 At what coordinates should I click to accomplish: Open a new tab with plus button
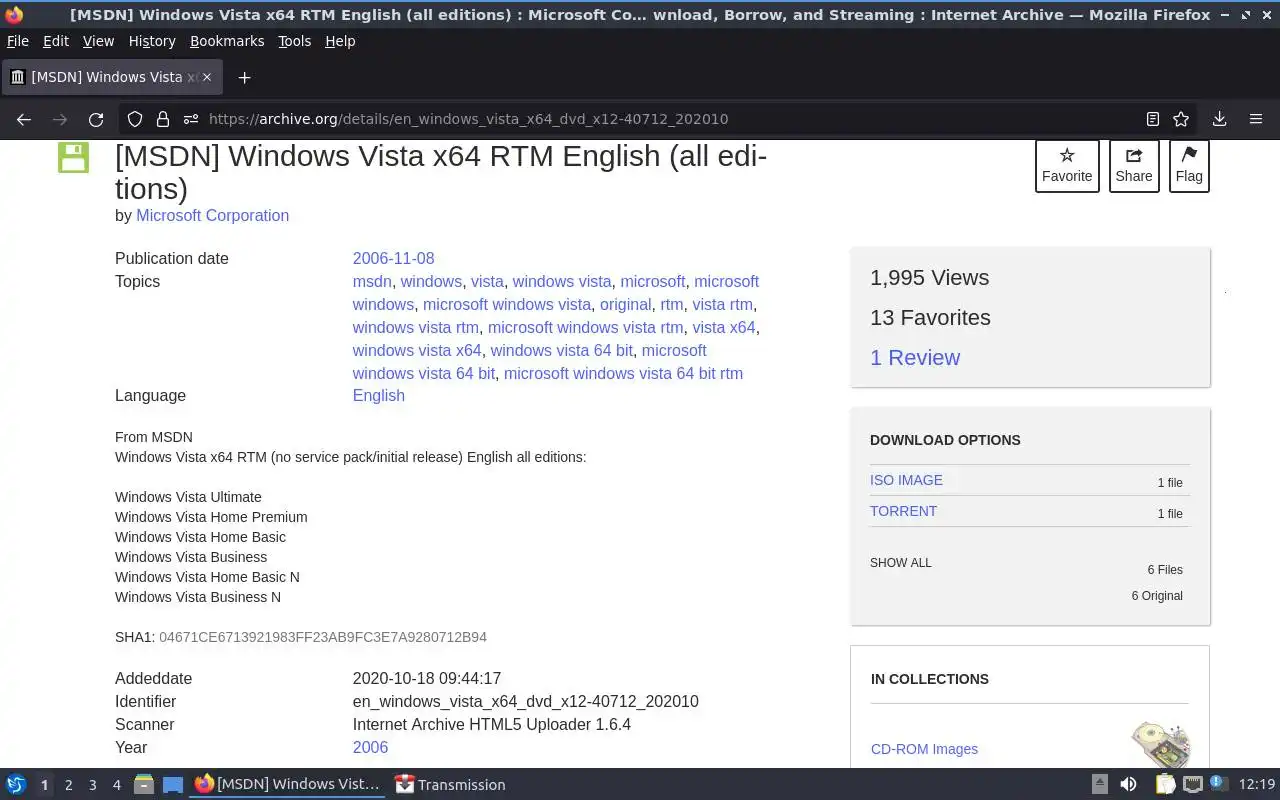coord(244,77)
